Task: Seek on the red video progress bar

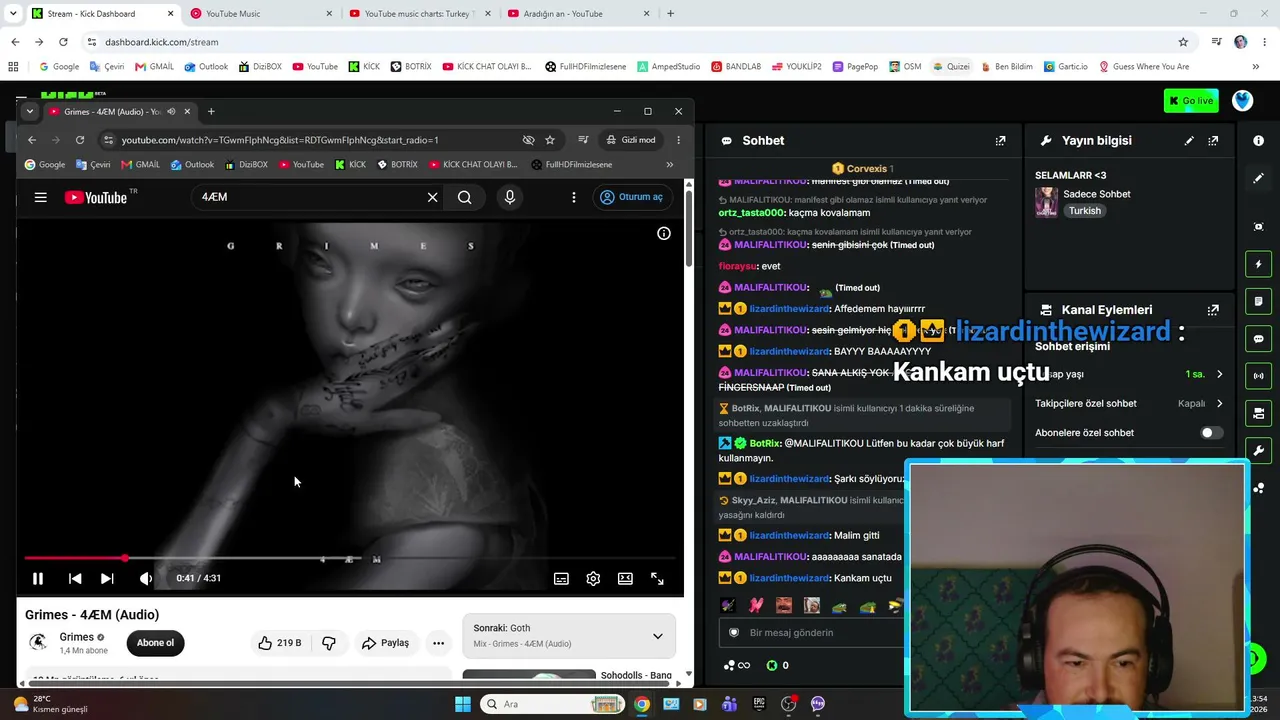Action: [x=350, y=558]
